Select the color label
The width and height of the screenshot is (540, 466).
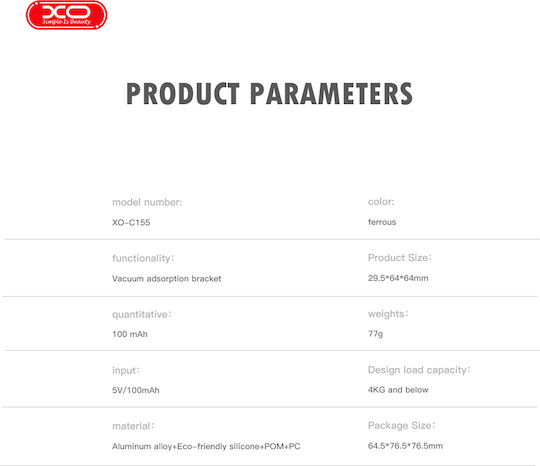coord(381,202)
